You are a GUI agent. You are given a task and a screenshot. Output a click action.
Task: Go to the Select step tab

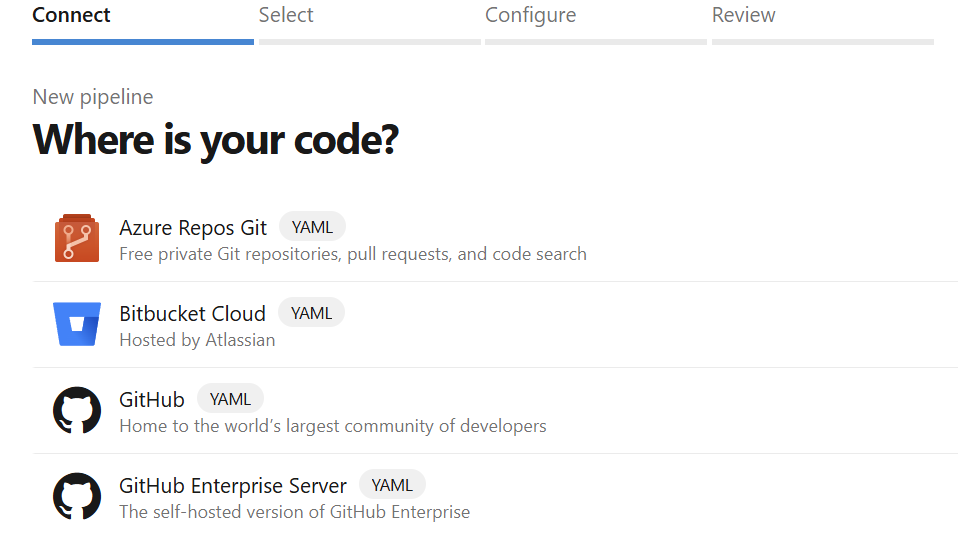coord(286,15)
